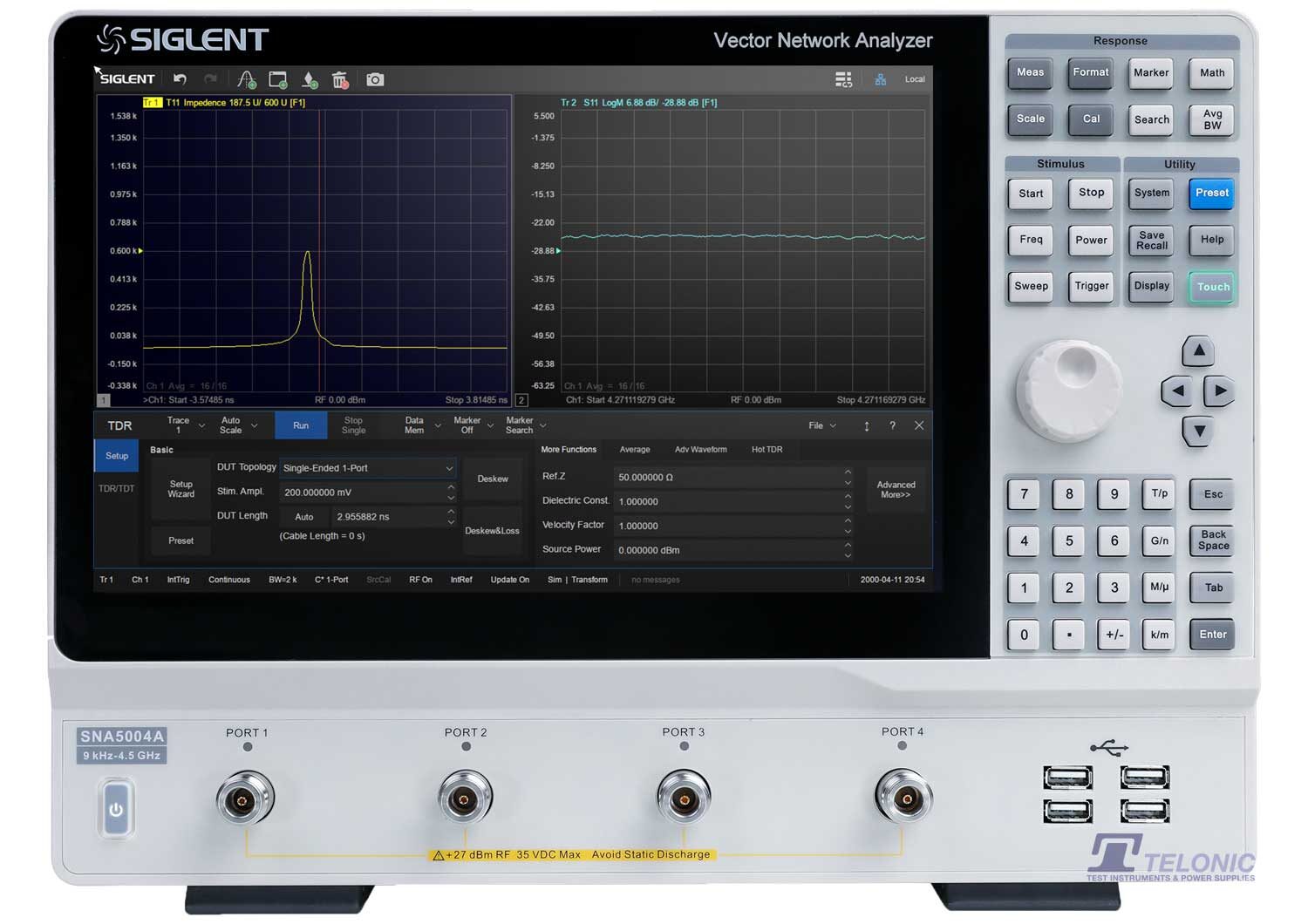
Task: Click the Stim. Ampl. stepper arrows
Action: pyautogui.click(x=451, y=493)
